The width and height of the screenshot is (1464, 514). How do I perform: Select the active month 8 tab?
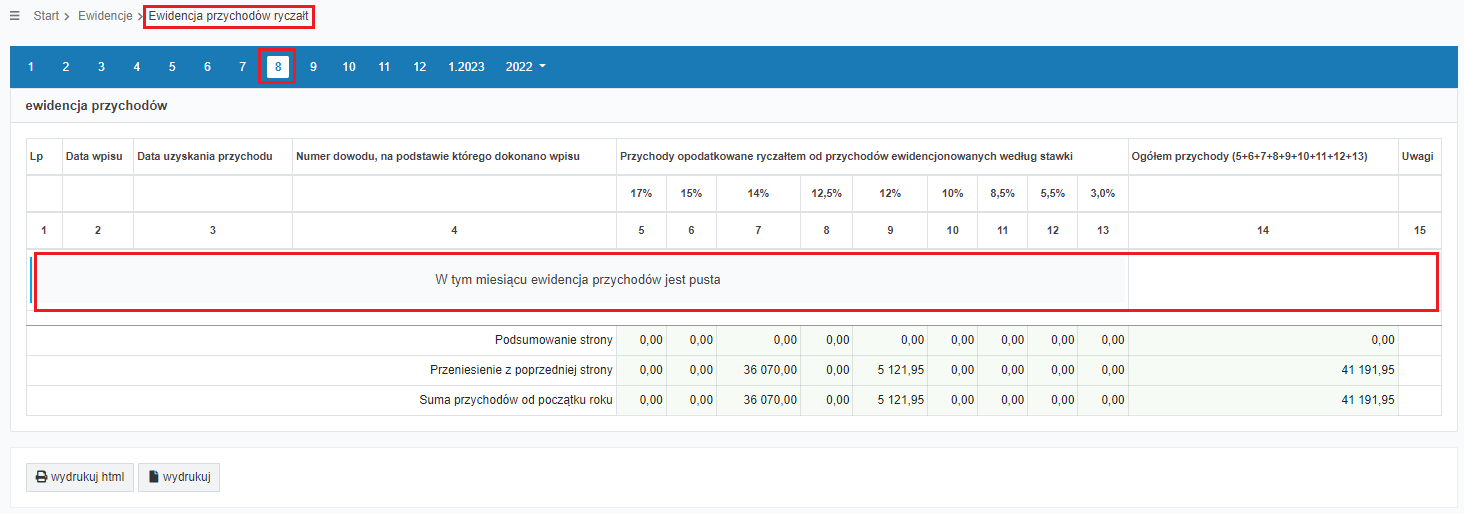point(278,67)
